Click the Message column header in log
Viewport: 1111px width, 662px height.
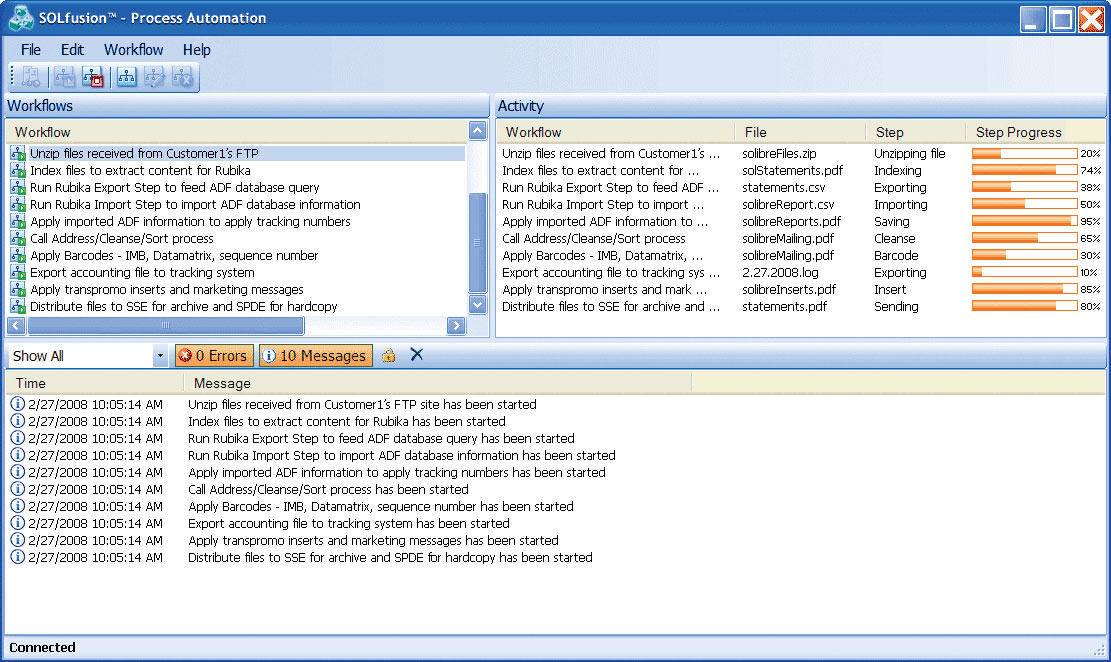pyautogui.click(x=438, y=383)
